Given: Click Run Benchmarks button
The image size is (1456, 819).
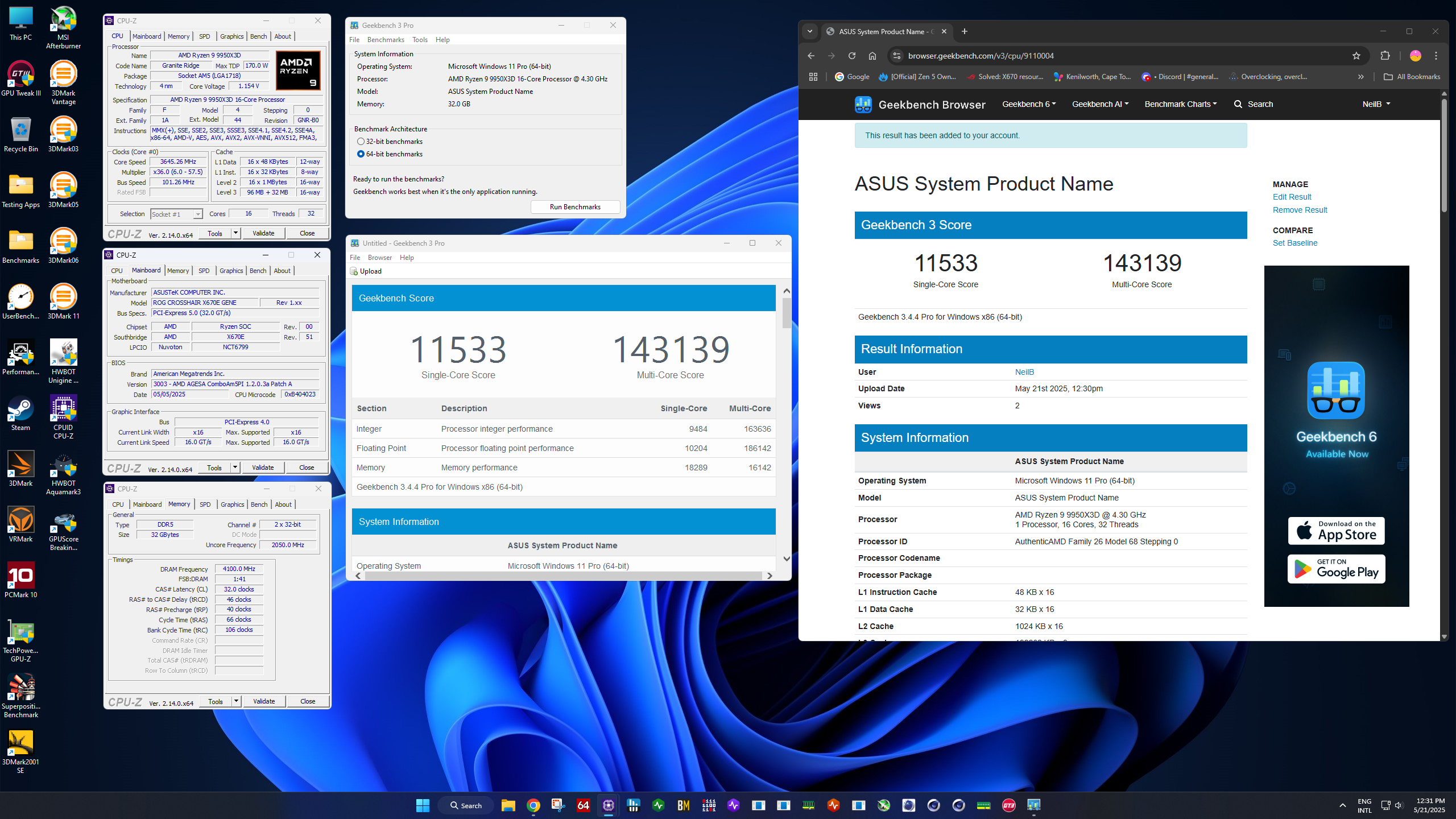Looking at the screenshot, I should [575, 207].
